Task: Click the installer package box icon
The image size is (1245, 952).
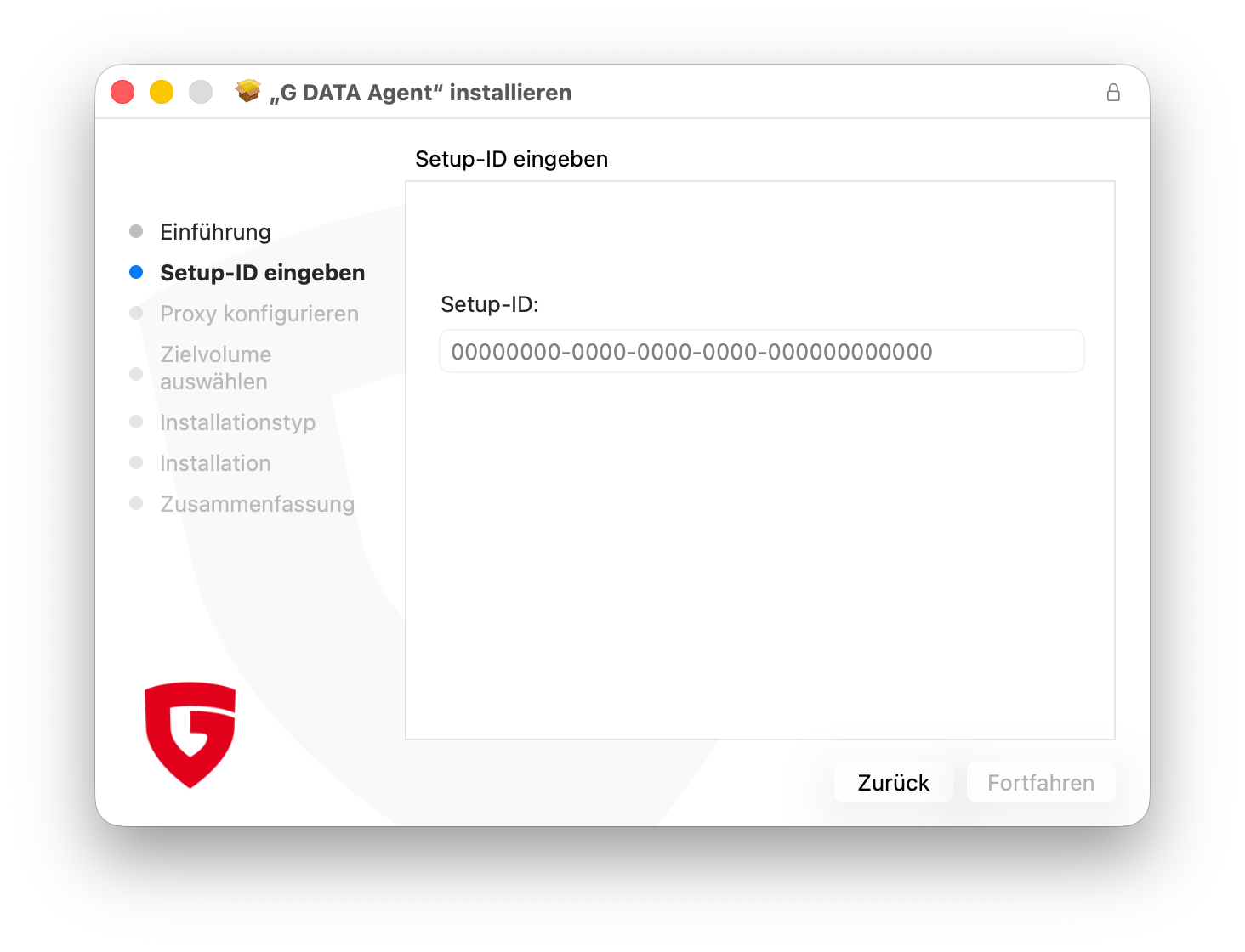Action: [248, 91]
